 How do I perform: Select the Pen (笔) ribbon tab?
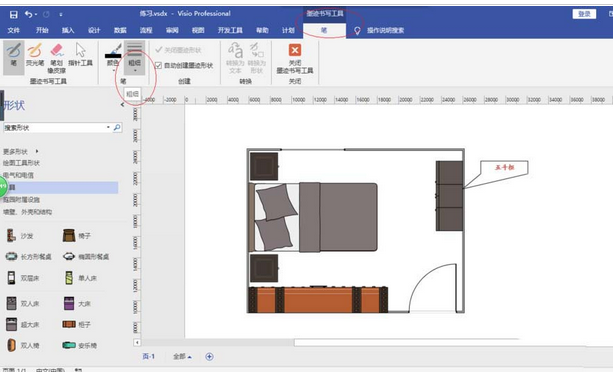(324, 30)
